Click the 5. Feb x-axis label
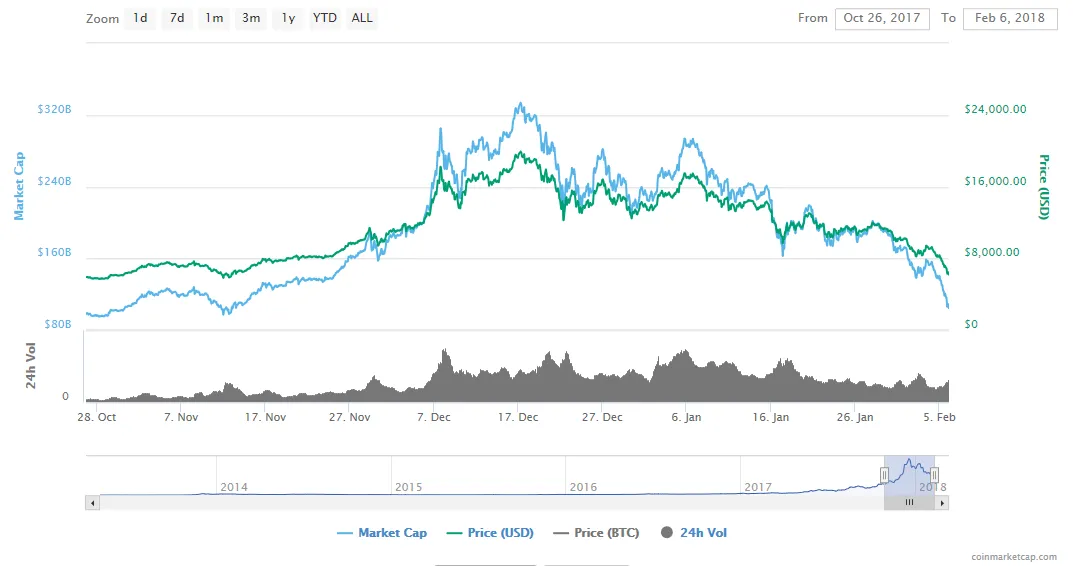The image size is (1073, 566). click(x=939, y=417)
